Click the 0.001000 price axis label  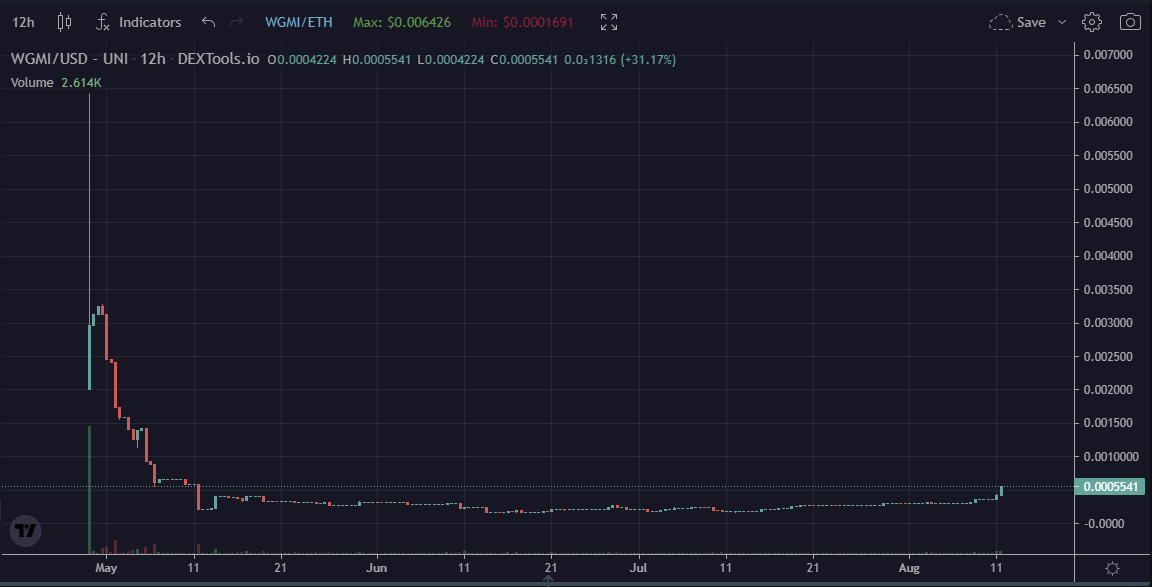point(1113,456)
